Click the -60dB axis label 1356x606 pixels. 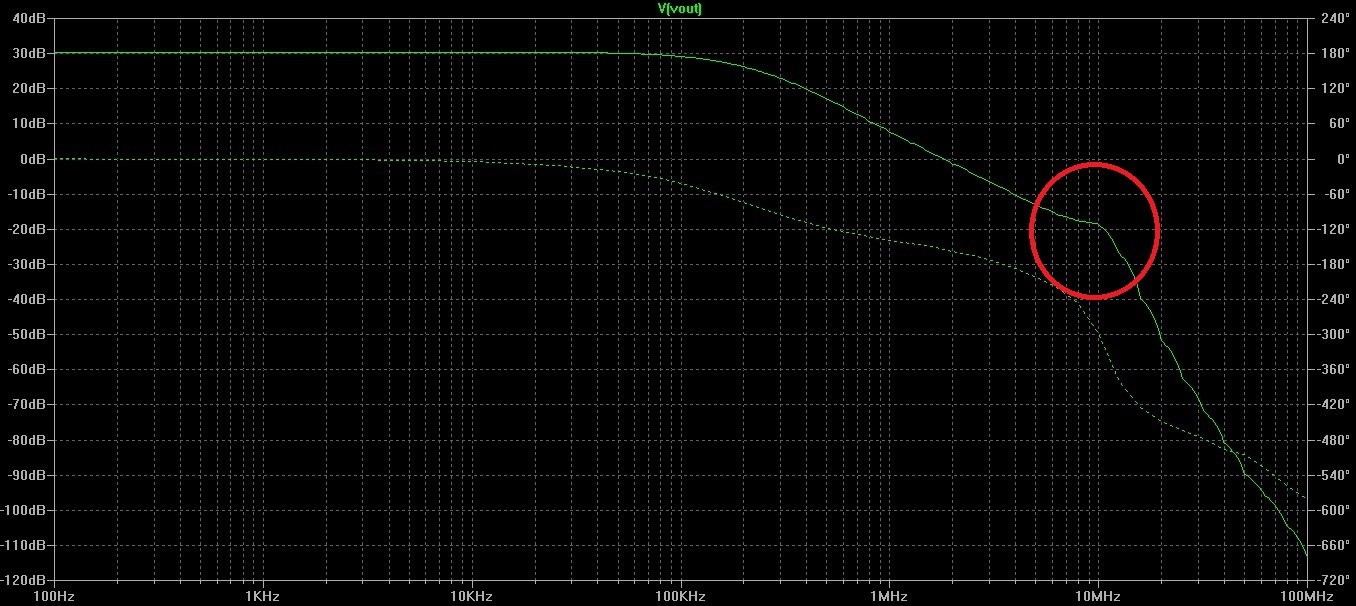coord(28,369)
